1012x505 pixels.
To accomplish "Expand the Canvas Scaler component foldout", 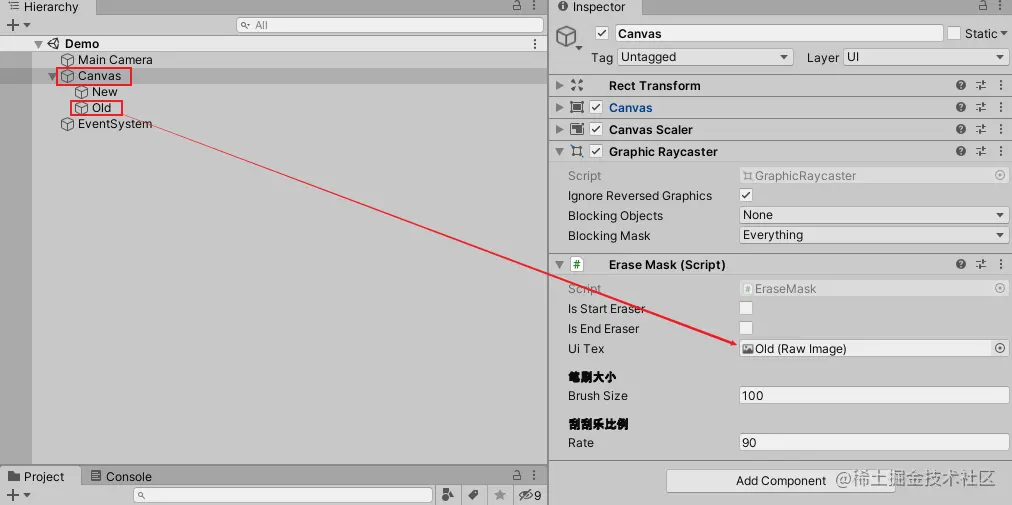I will coord(560,129).
